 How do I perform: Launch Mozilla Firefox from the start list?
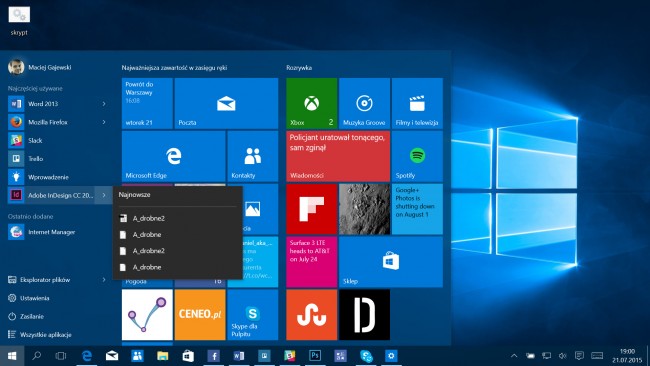coord(52,122)
